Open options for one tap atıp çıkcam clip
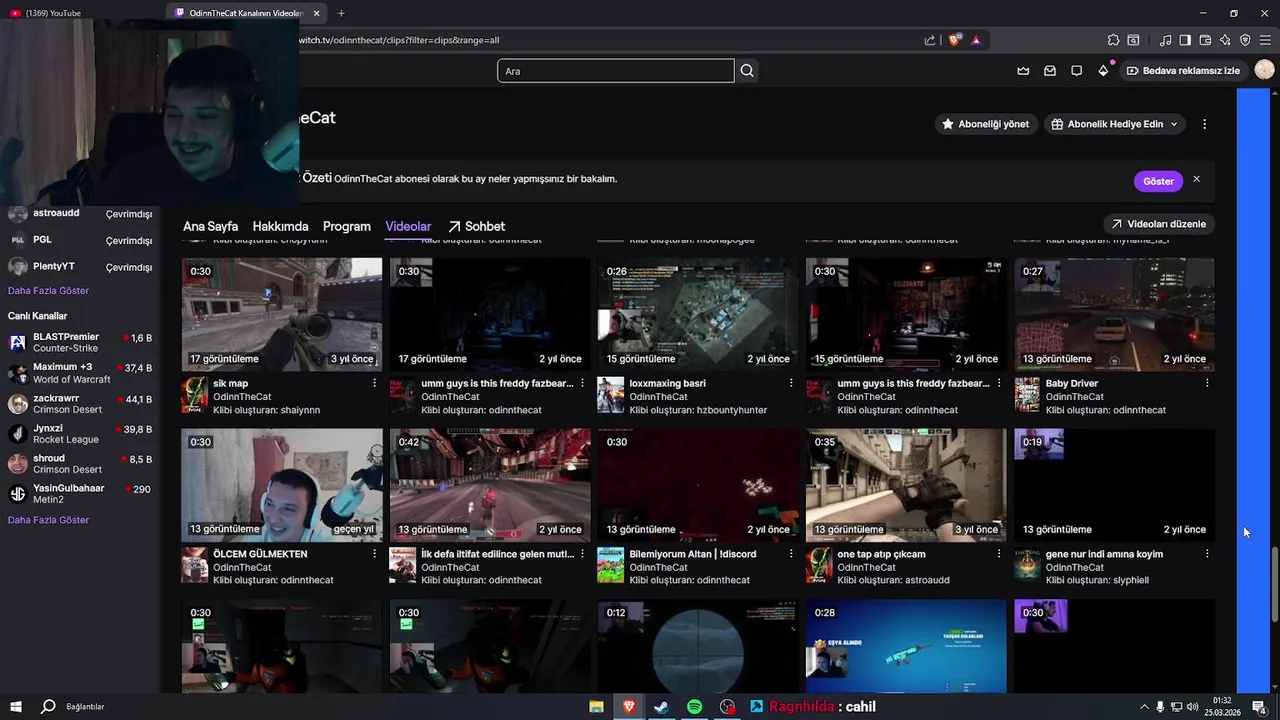 (x=999, y=553)
